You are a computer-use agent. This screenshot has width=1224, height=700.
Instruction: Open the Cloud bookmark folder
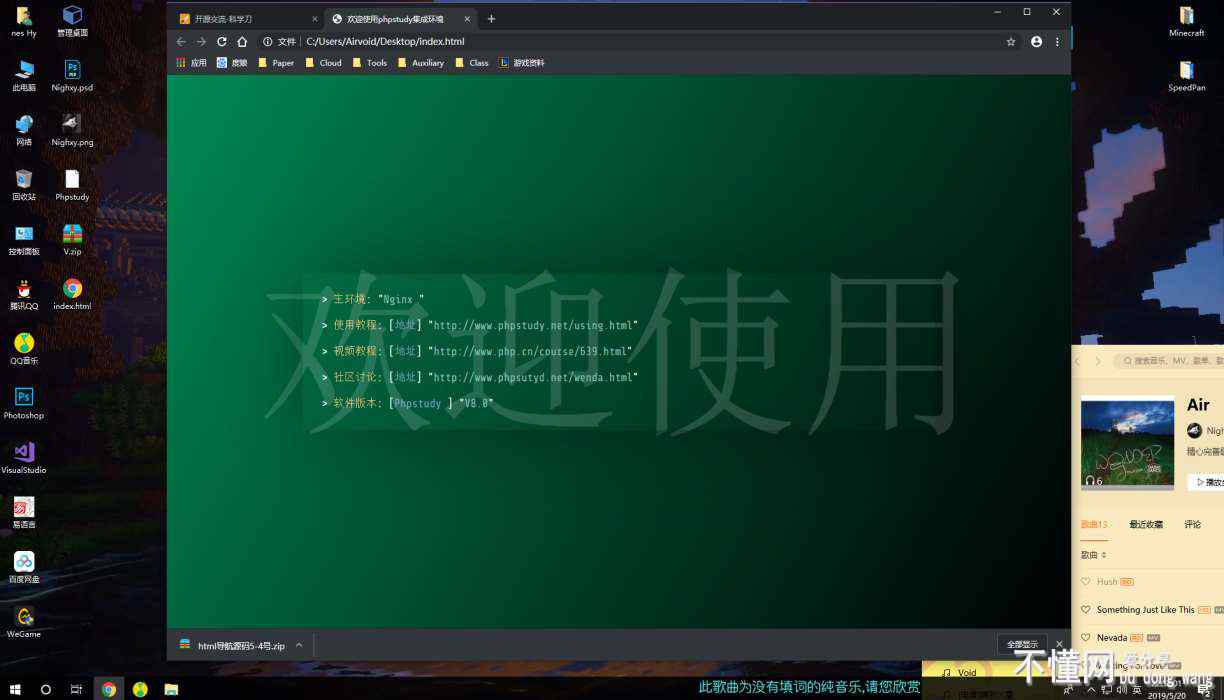323,63
